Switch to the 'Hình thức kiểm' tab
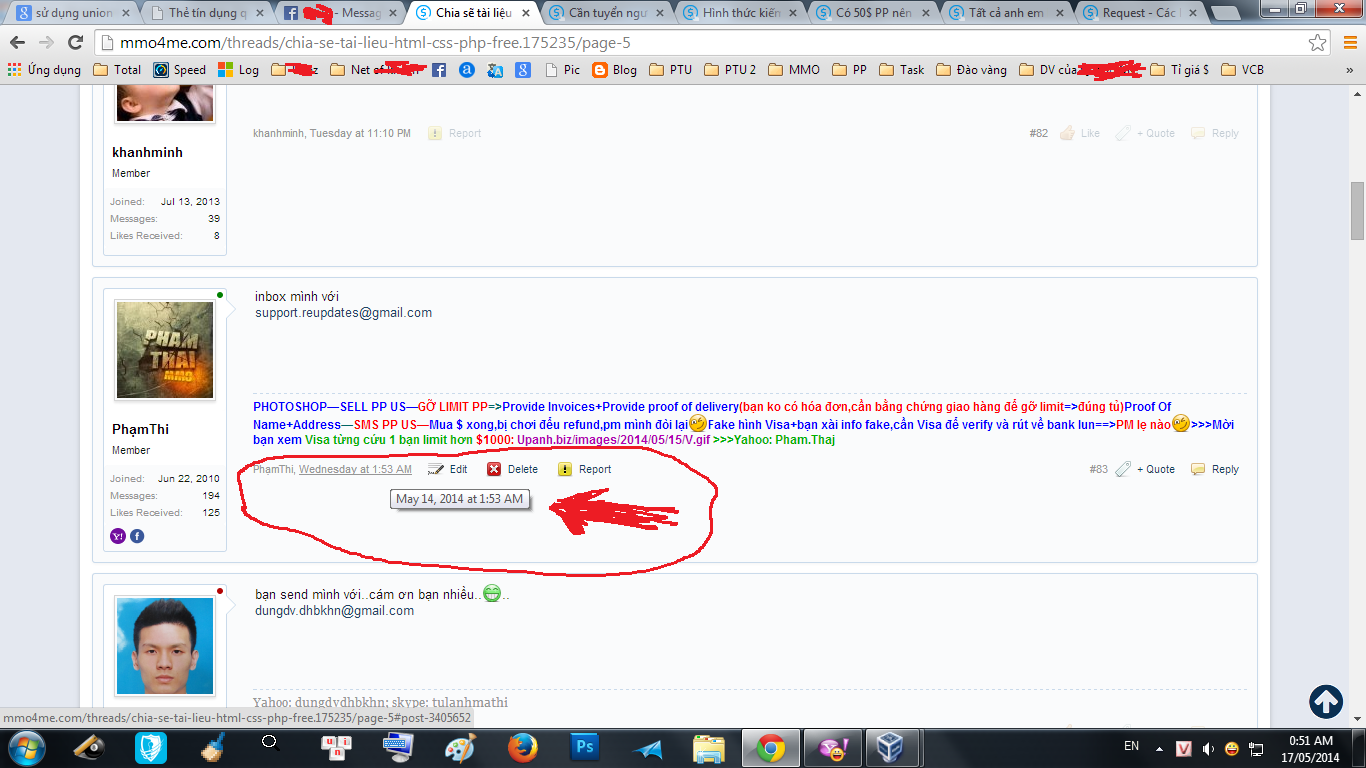The image size is (1366, 768). point(740,13)
